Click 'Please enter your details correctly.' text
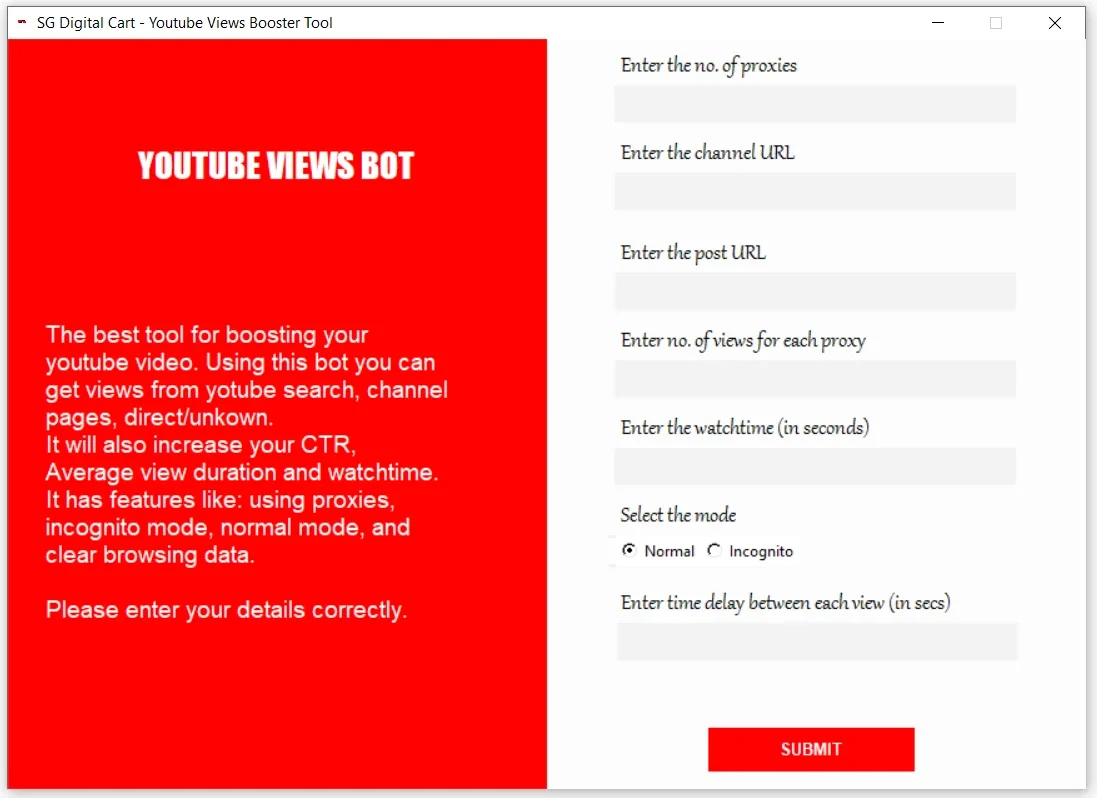The height and width of the screenshot is (798, 1097). coord(226,610)
